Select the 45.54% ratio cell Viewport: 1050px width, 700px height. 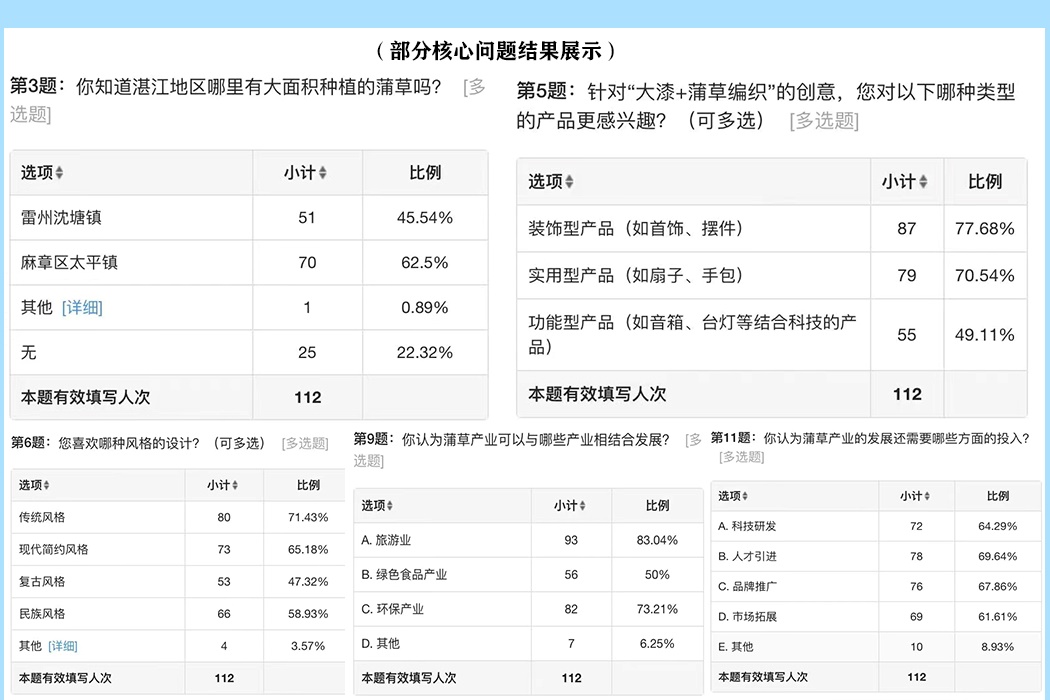coord(425,218)
